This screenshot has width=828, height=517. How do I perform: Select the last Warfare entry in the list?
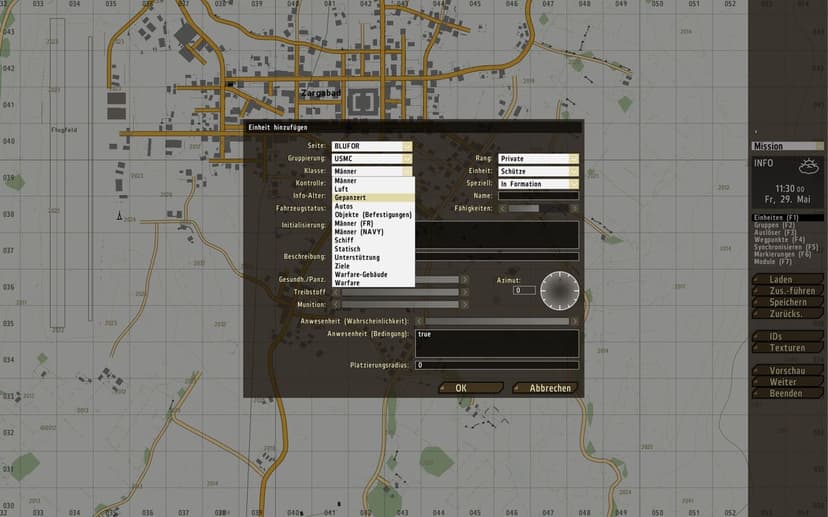click(x=373, y=283)
